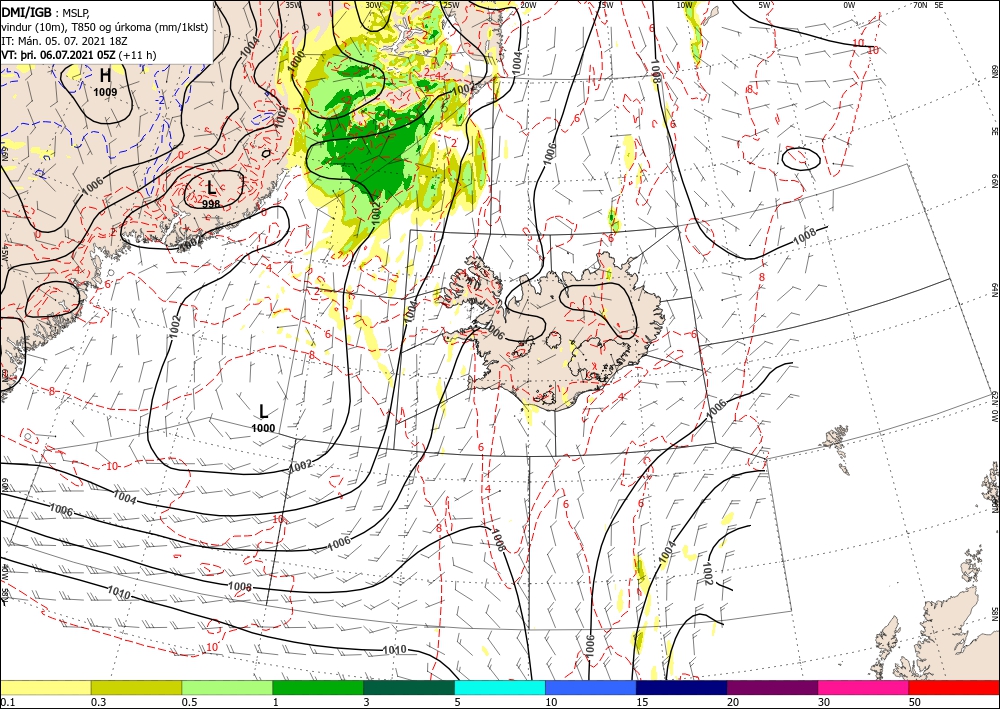Click the red 50 mm legend swatch
This screenshot has height=709, width=1000.
[954, 687]
